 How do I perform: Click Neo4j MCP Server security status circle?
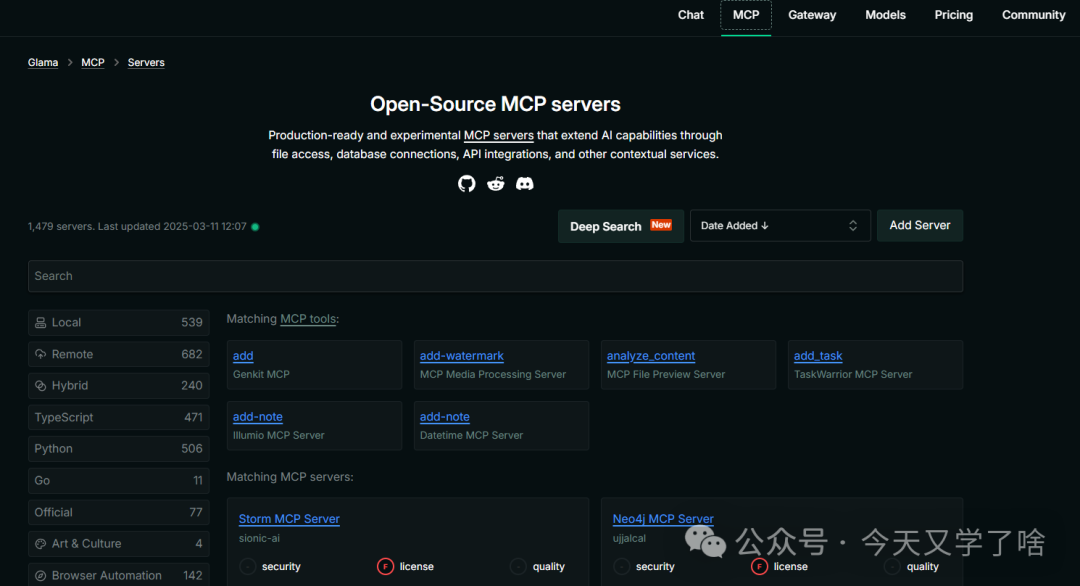(621, 566)
